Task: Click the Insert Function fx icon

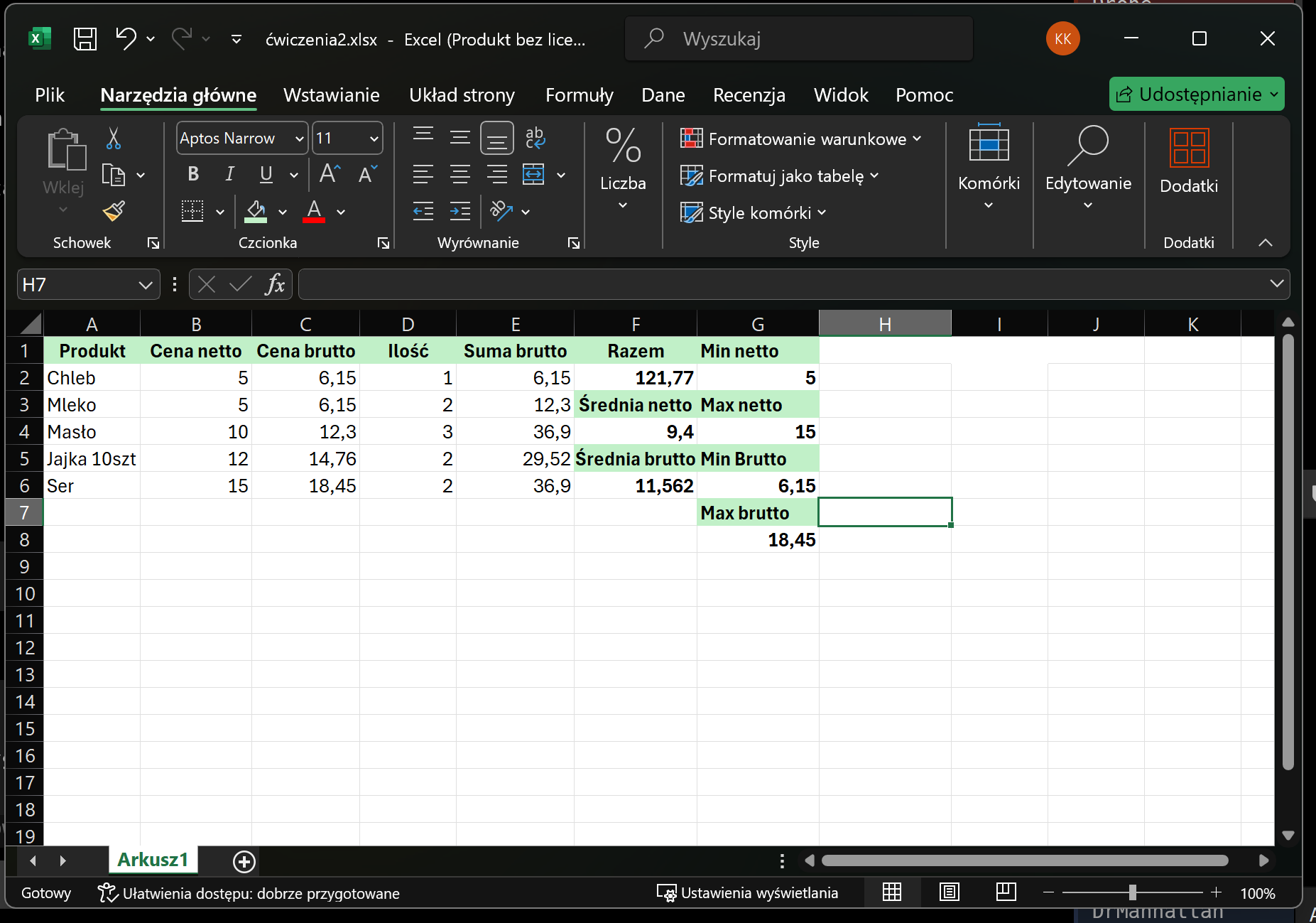Action: (x=275, y=285)
